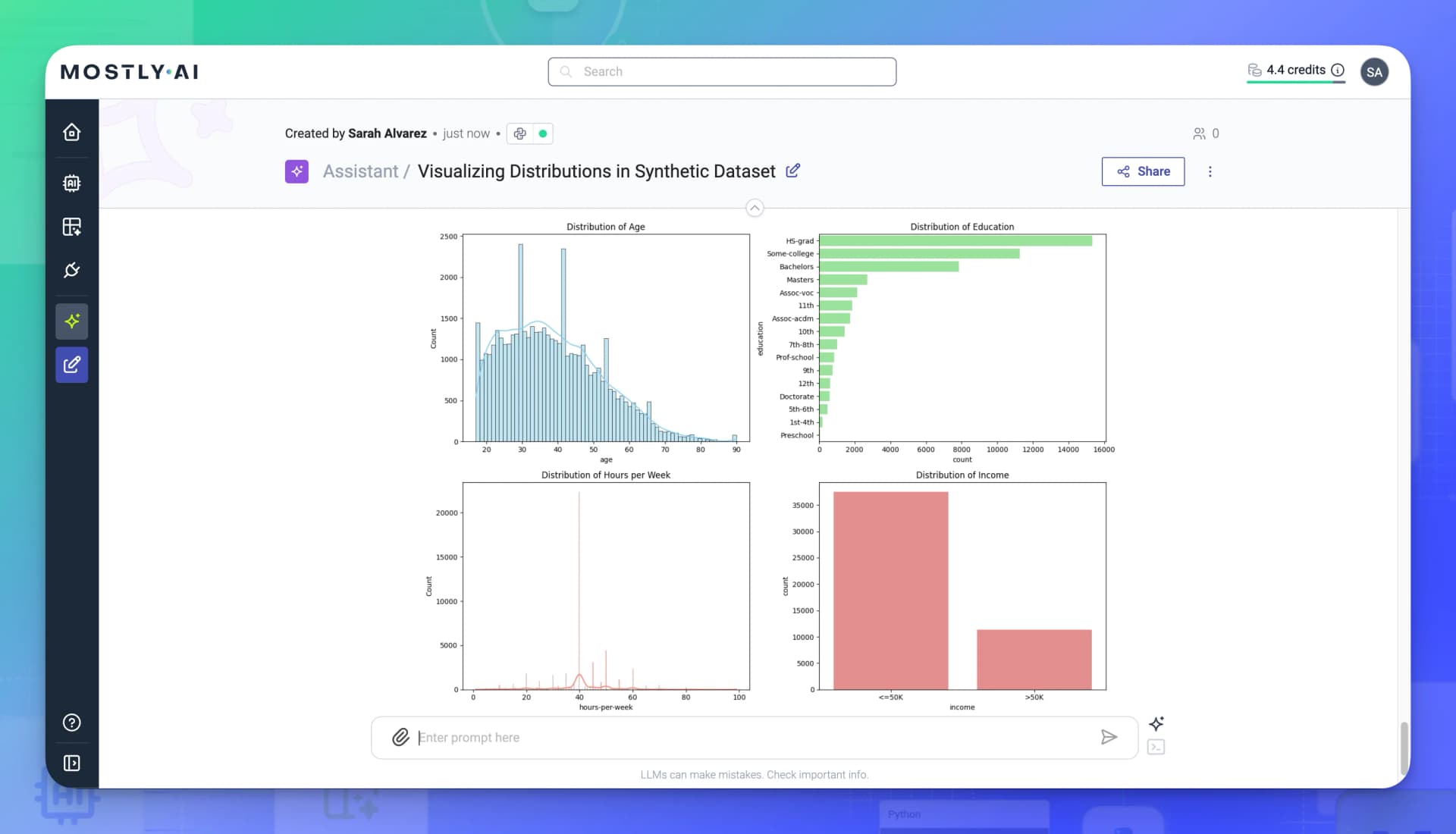This screenshot has width=1456, height=834.
Task: Open the Home page from the sidebar
Action: (71, 131)
